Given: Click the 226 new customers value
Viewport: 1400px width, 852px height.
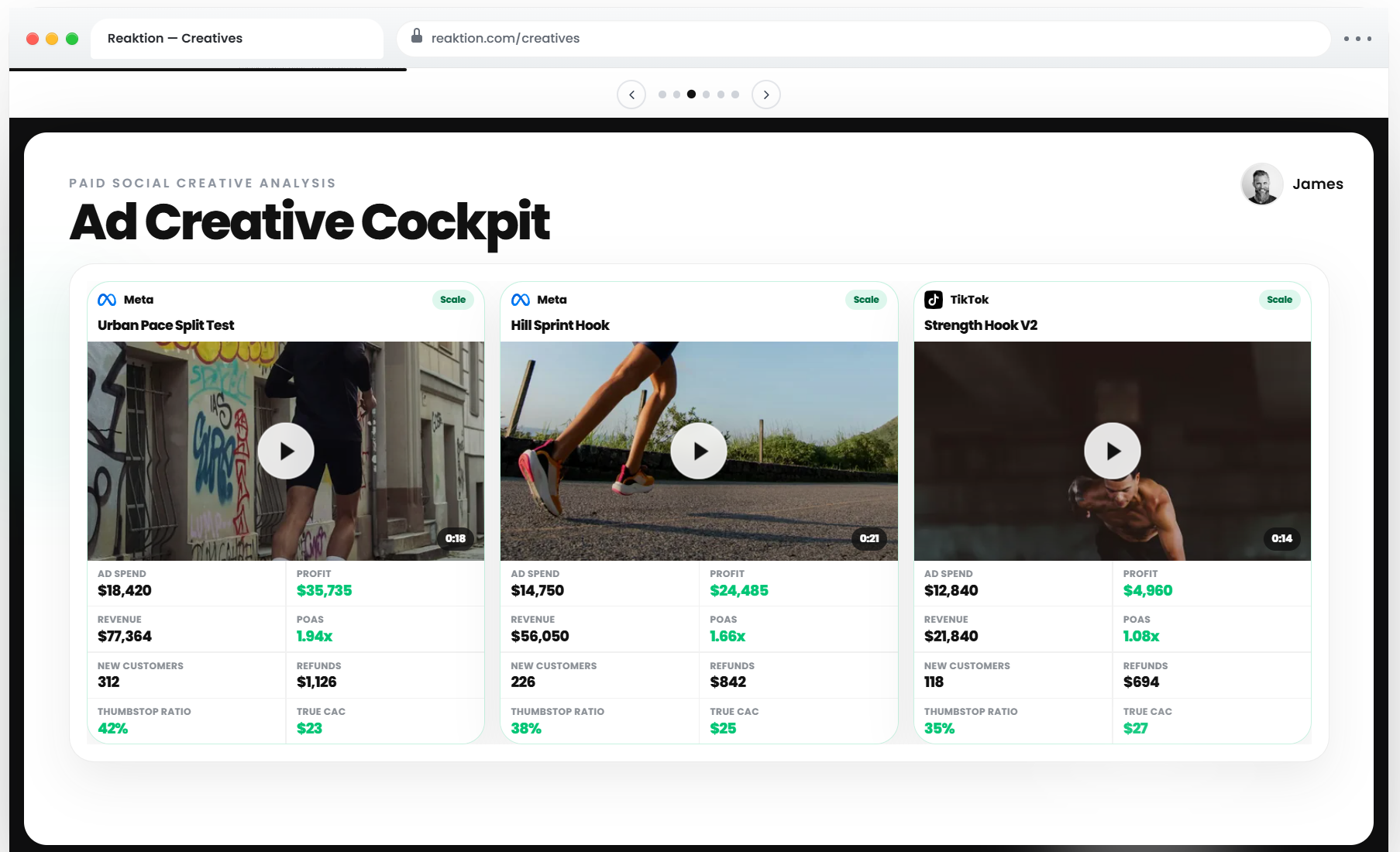Looking at the screenshot, I should (x=523, y=682).
